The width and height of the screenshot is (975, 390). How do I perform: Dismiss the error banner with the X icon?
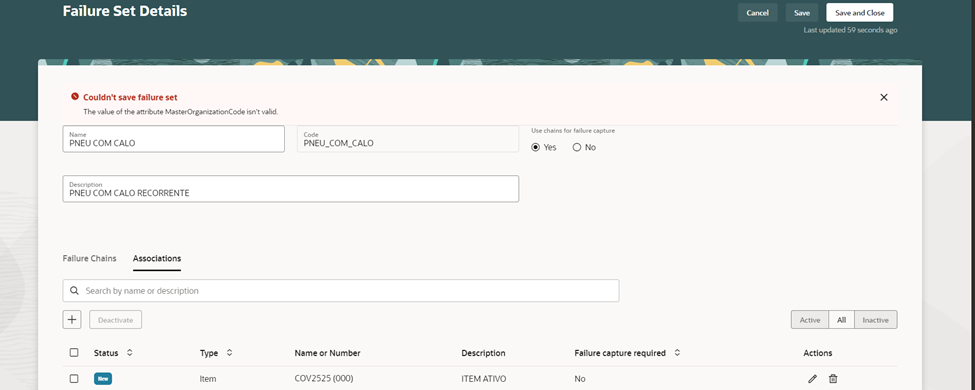(884, 97)
